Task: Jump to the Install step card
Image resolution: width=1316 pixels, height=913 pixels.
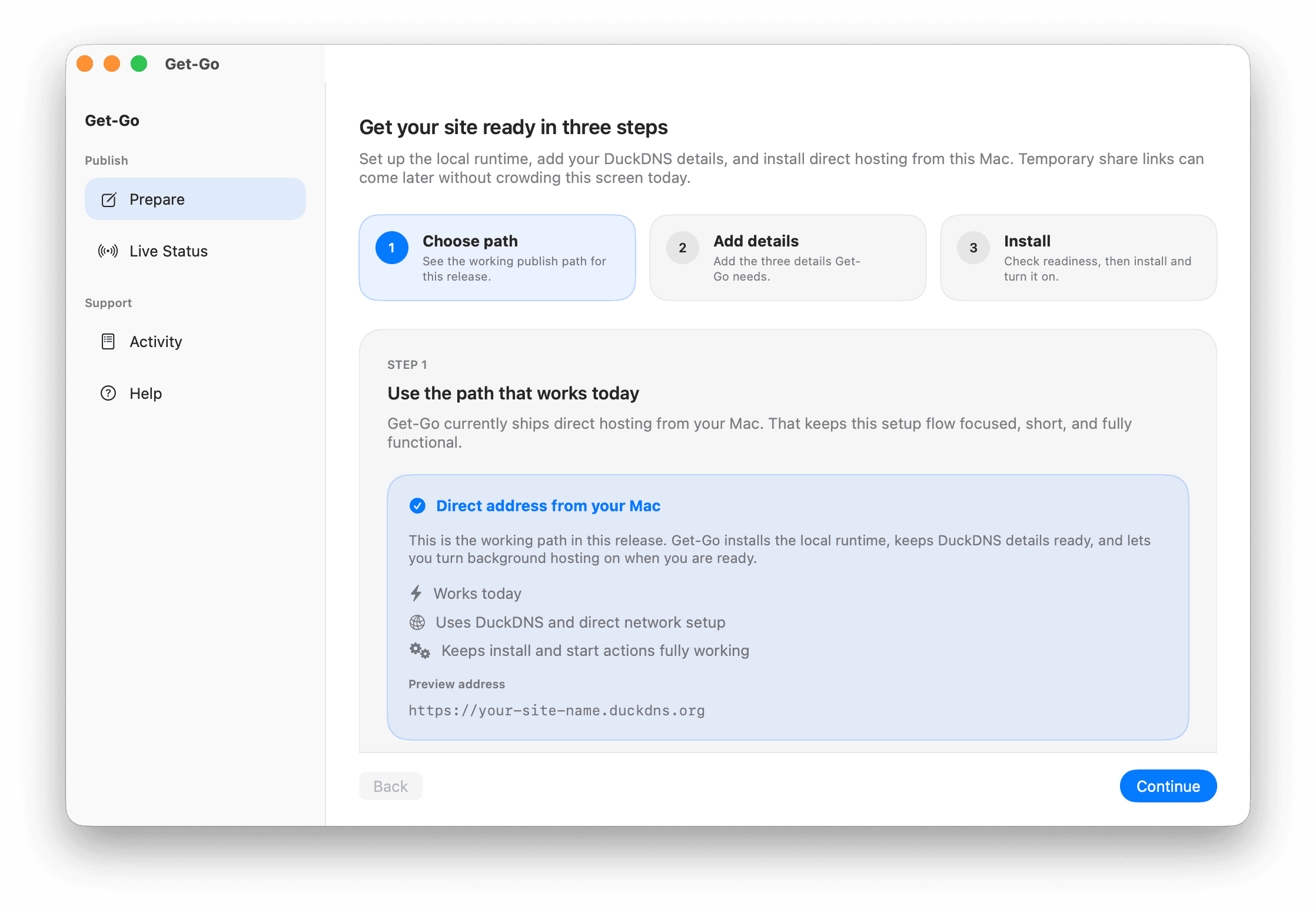Action: (x=1079, y=258)
